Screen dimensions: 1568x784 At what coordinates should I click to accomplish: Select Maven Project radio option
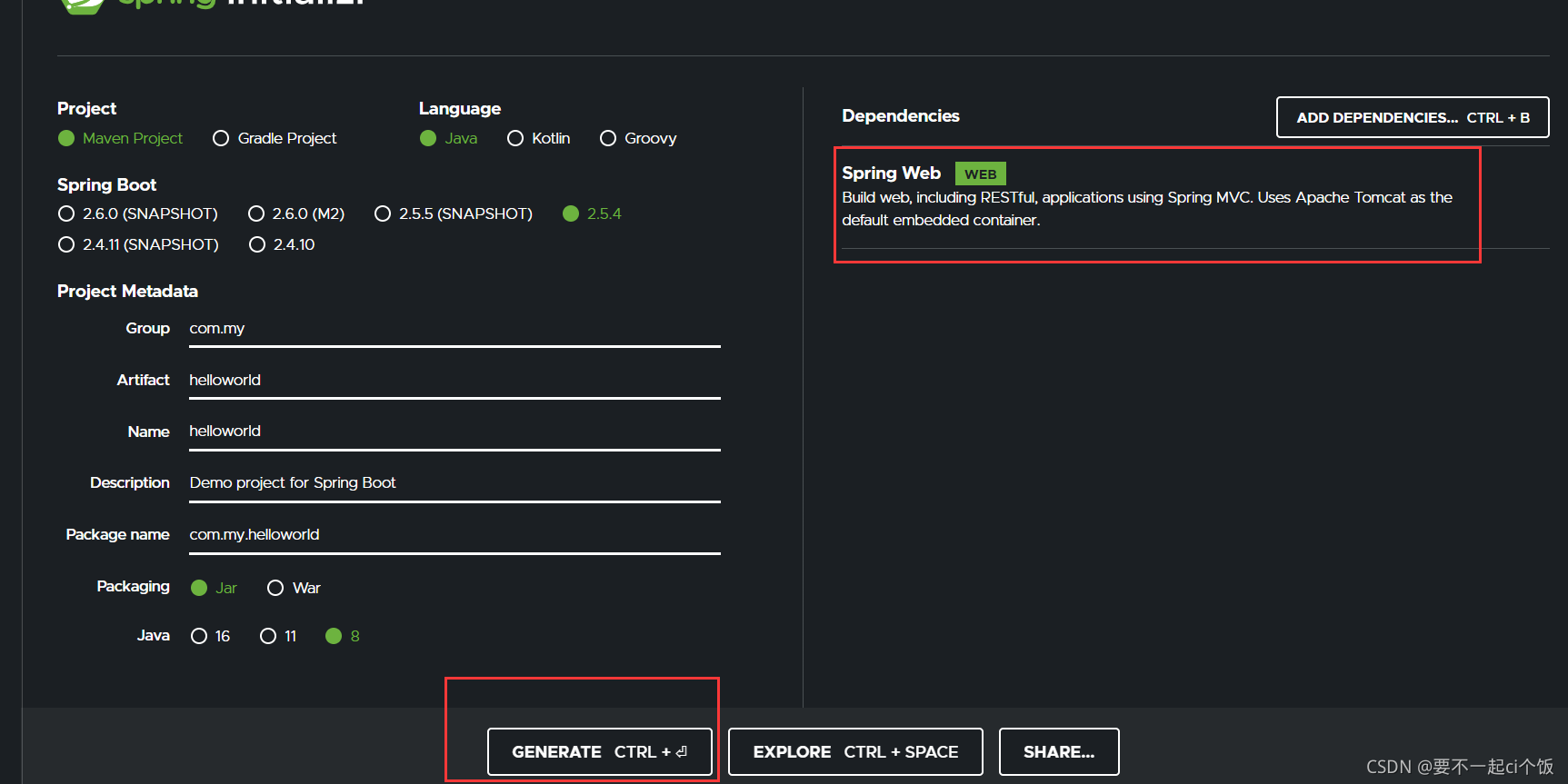click(x=120, y=138)
